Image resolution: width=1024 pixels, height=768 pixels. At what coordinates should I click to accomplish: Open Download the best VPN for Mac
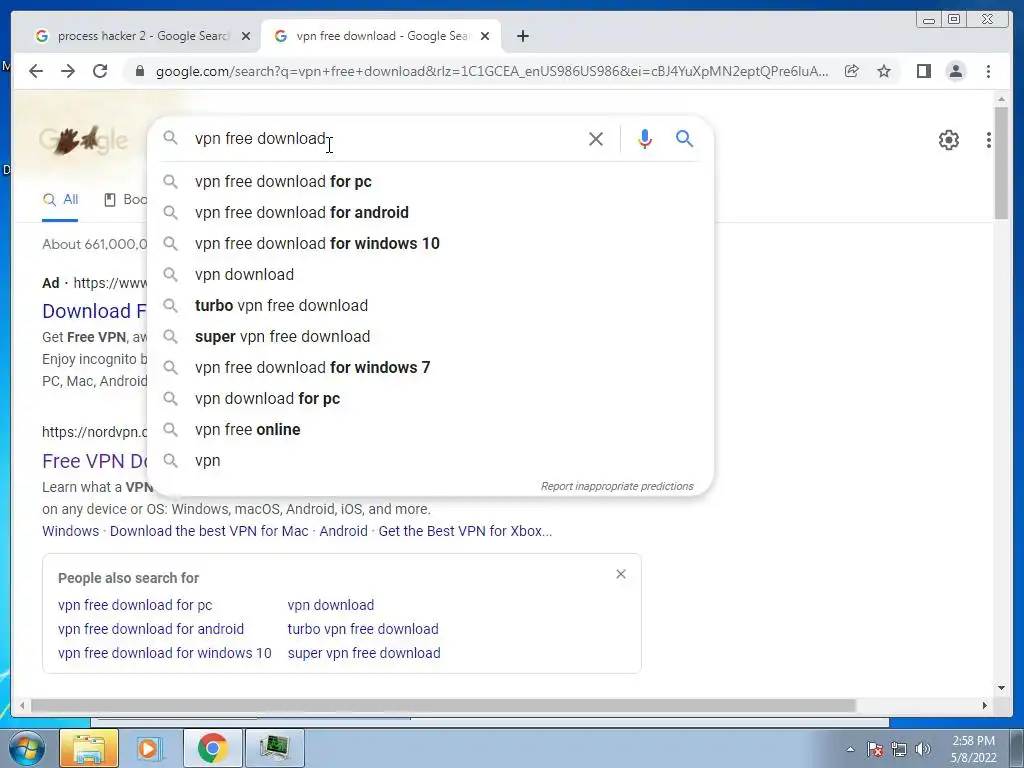[209, 531]
